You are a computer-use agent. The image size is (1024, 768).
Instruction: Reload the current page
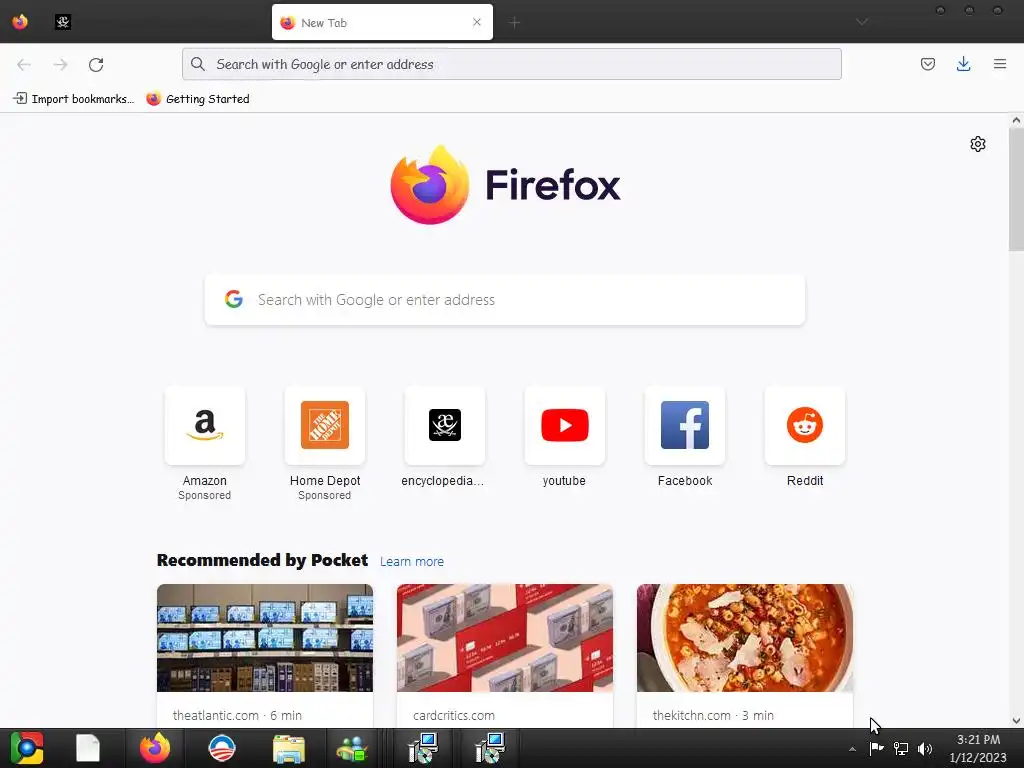point(96,64)
